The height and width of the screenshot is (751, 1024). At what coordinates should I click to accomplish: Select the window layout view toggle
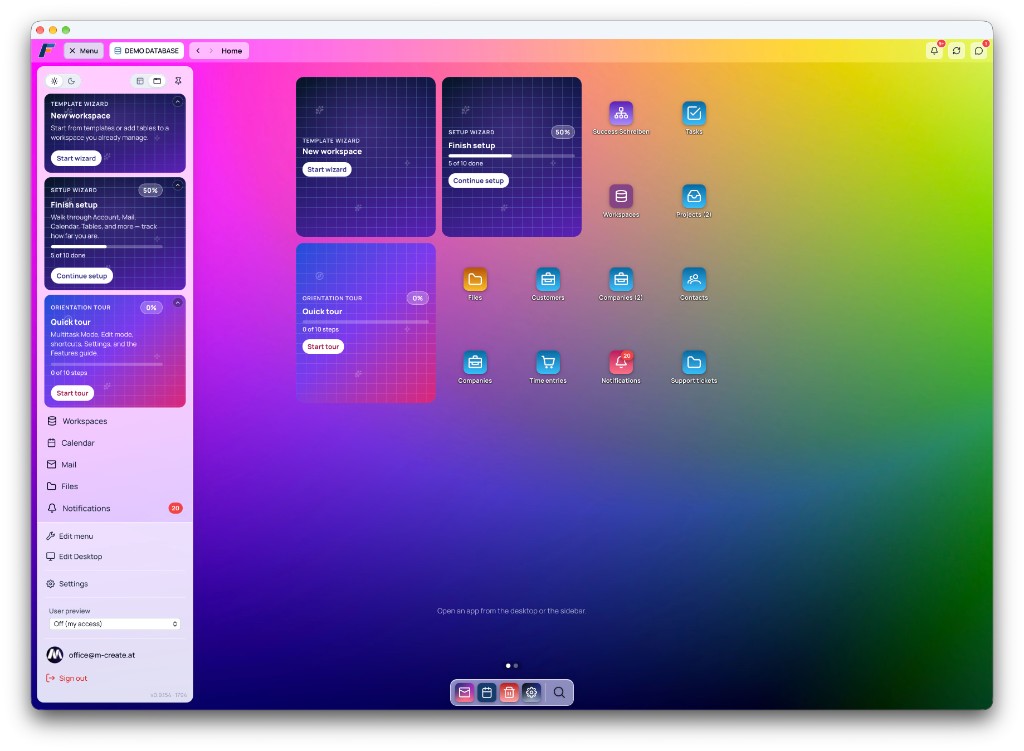click(157, 81)
